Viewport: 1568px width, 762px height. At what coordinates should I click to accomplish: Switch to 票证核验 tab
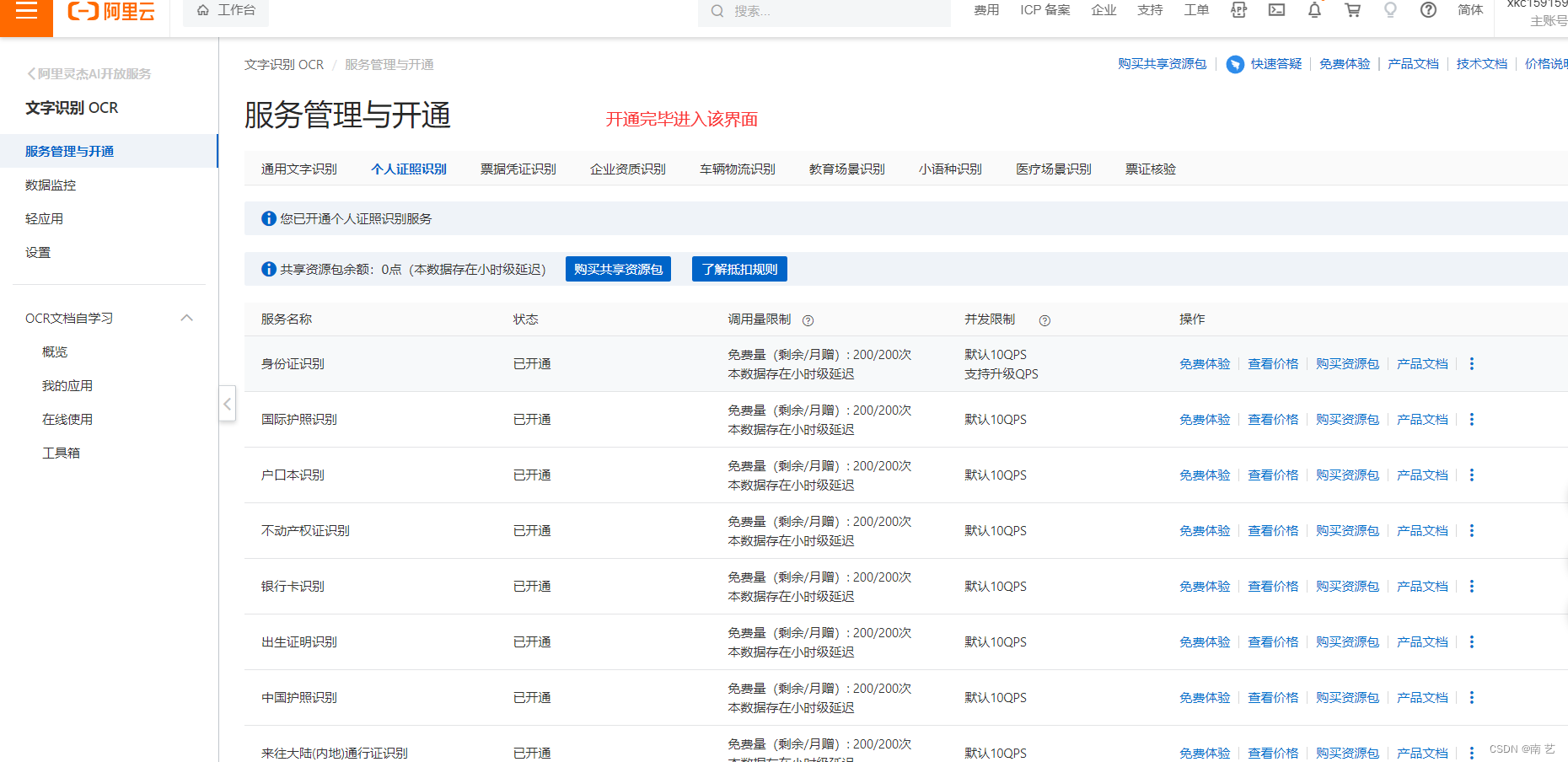click(1151, 169)
